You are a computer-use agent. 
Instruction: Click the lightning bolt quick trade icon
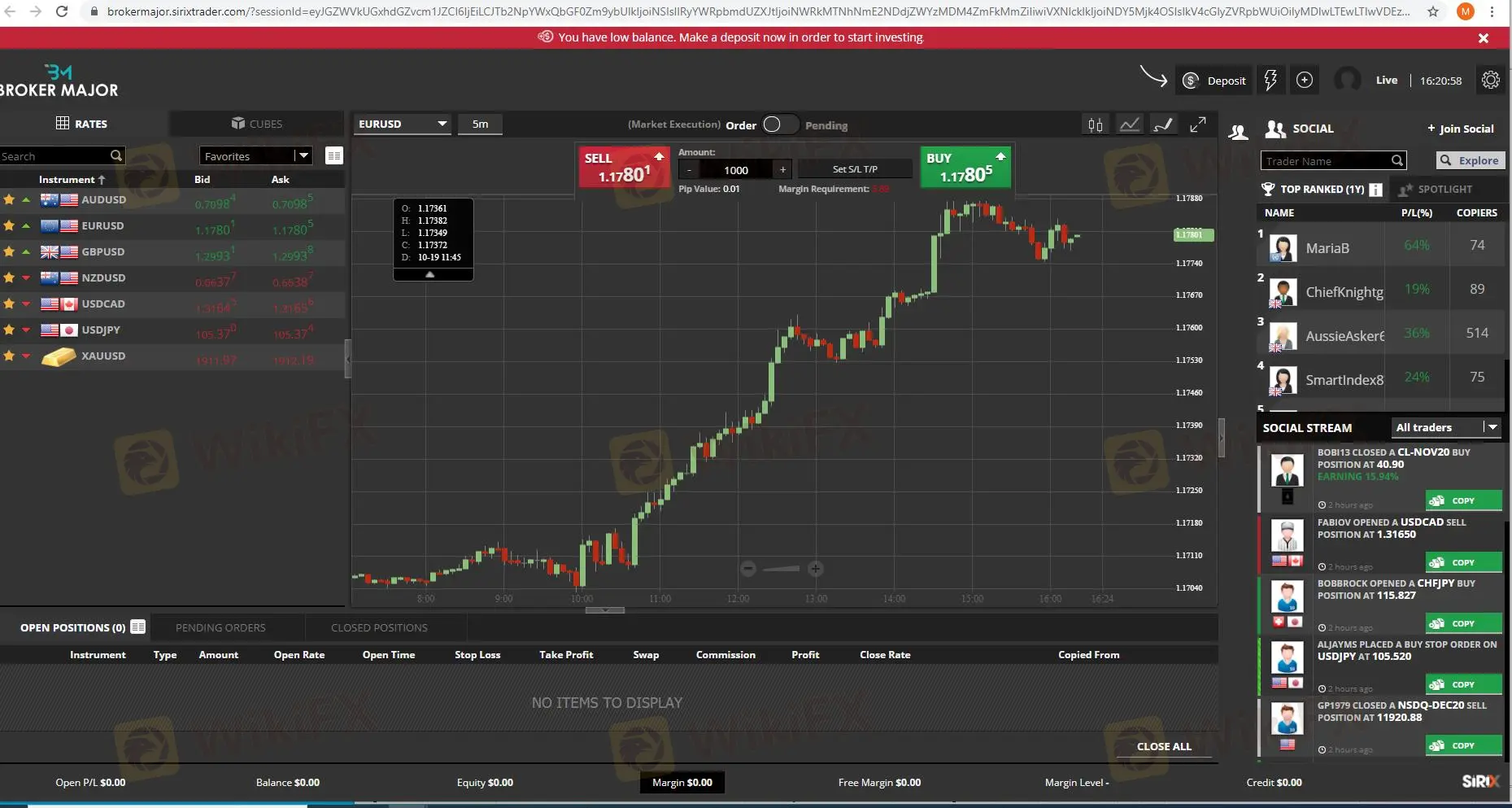pyautogui.click(x=1270, y=80)
